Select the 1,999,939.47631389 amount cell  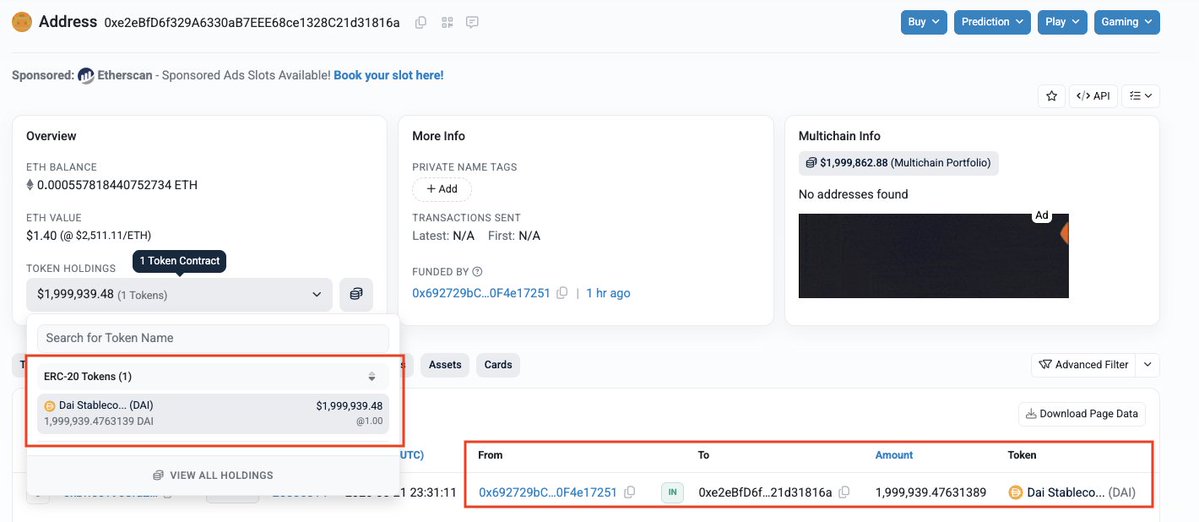931,492
